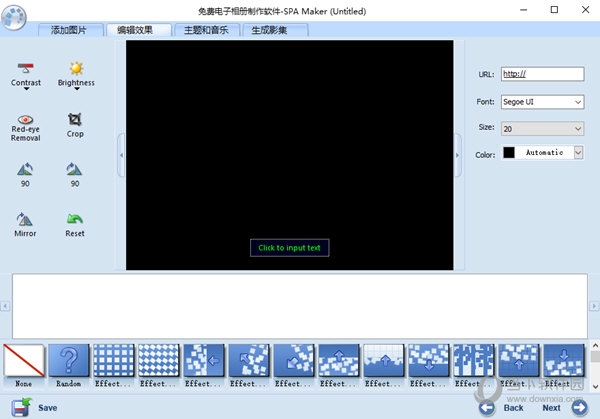
Task: Choose the checkered diamond transition effect
Action: [x=159, y=360]
